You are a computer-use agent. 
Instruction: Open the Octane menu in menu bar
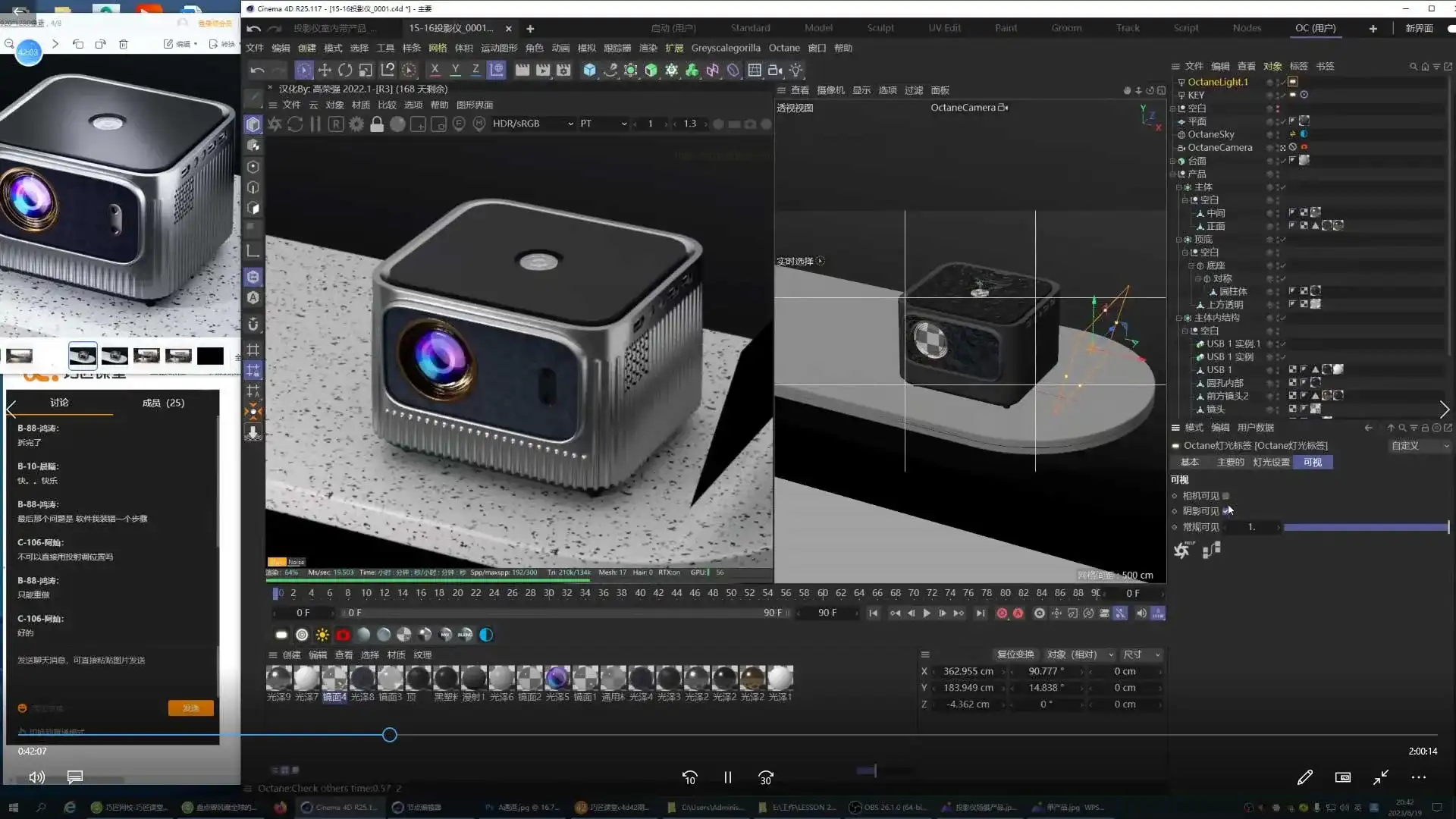coord(784,48)
